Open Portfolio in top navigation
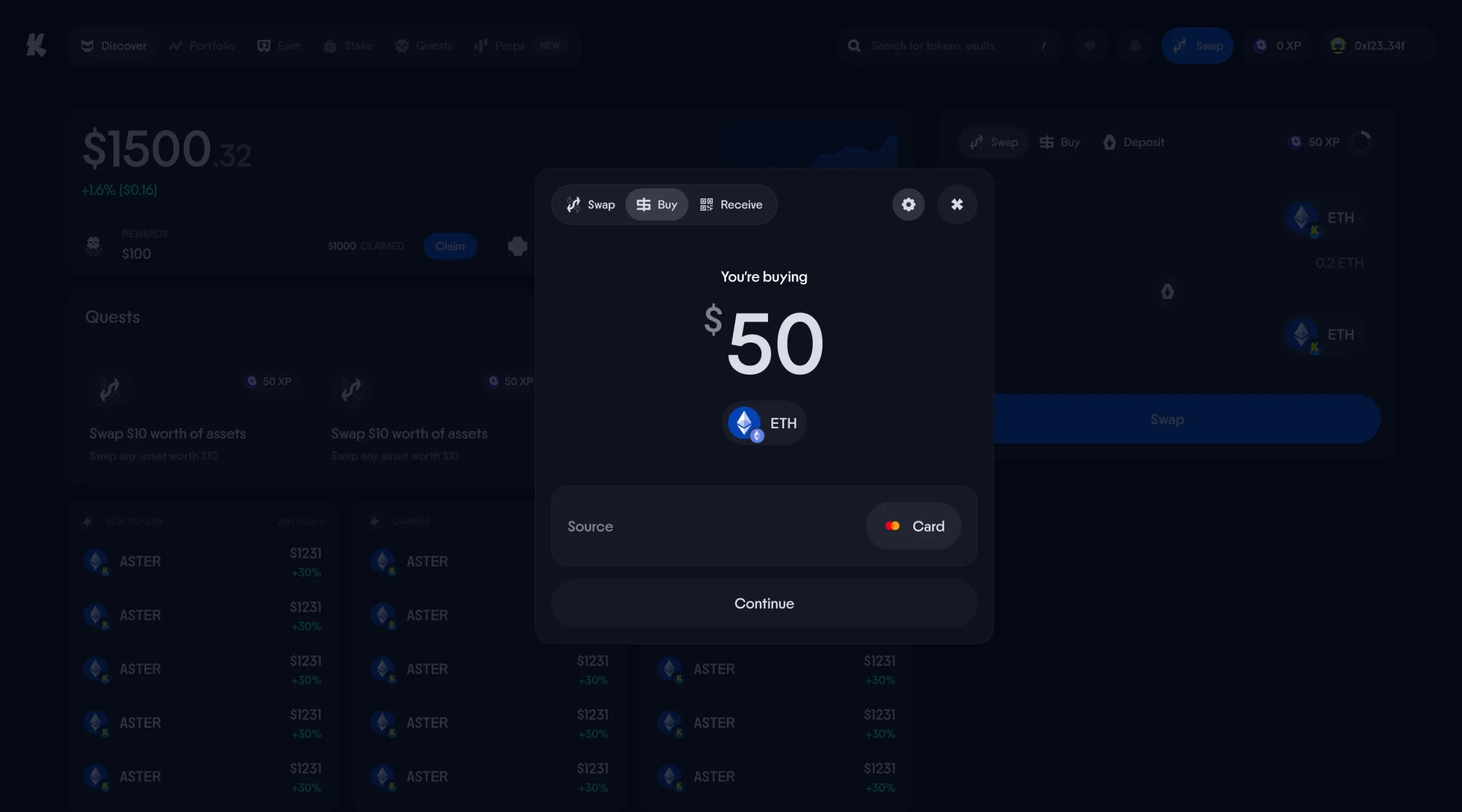Screen dimensions: 1462x812 pyautogui.click(x=202, y=46)
